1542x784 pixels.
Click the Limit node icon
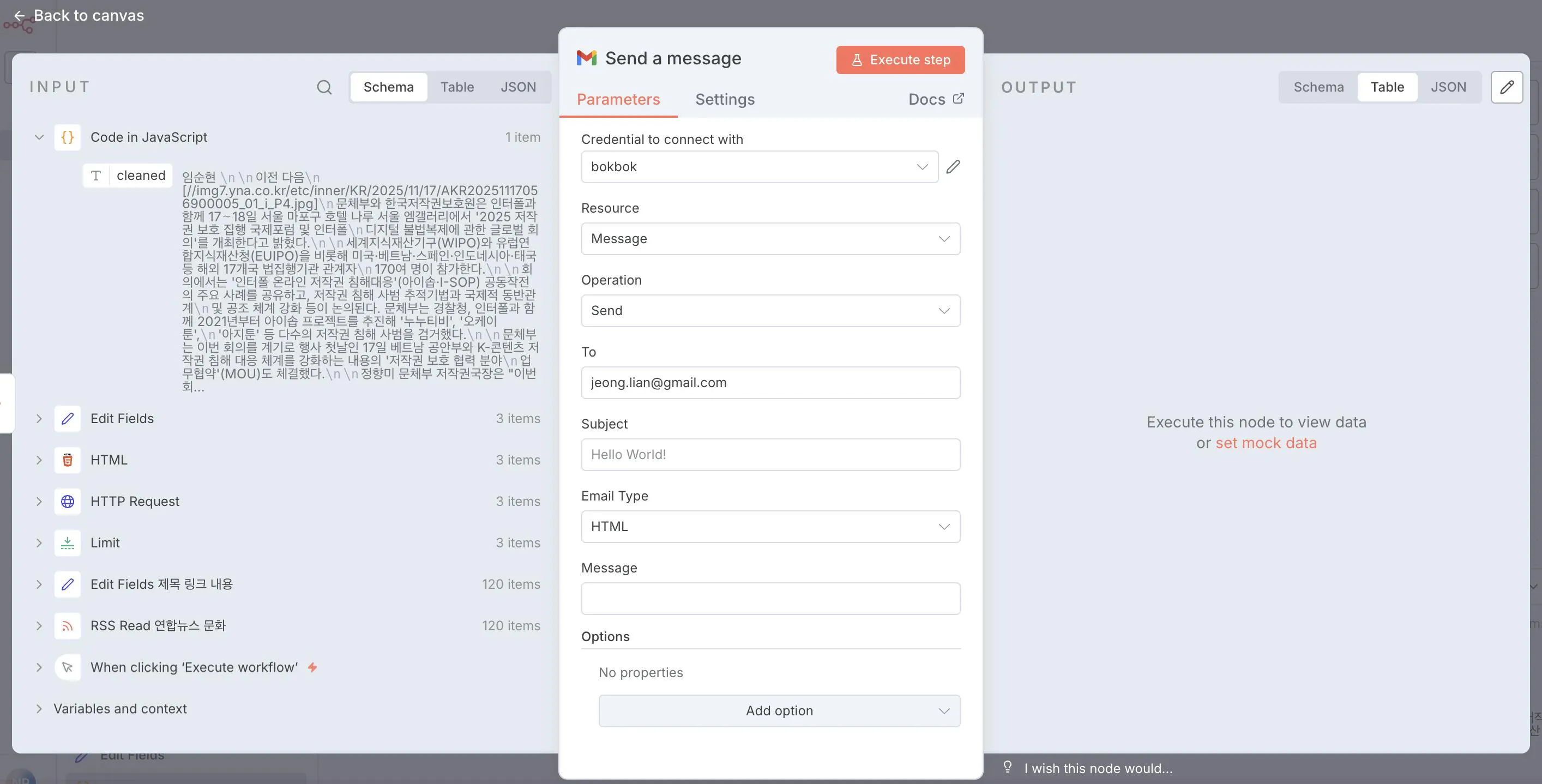[68, 543]
